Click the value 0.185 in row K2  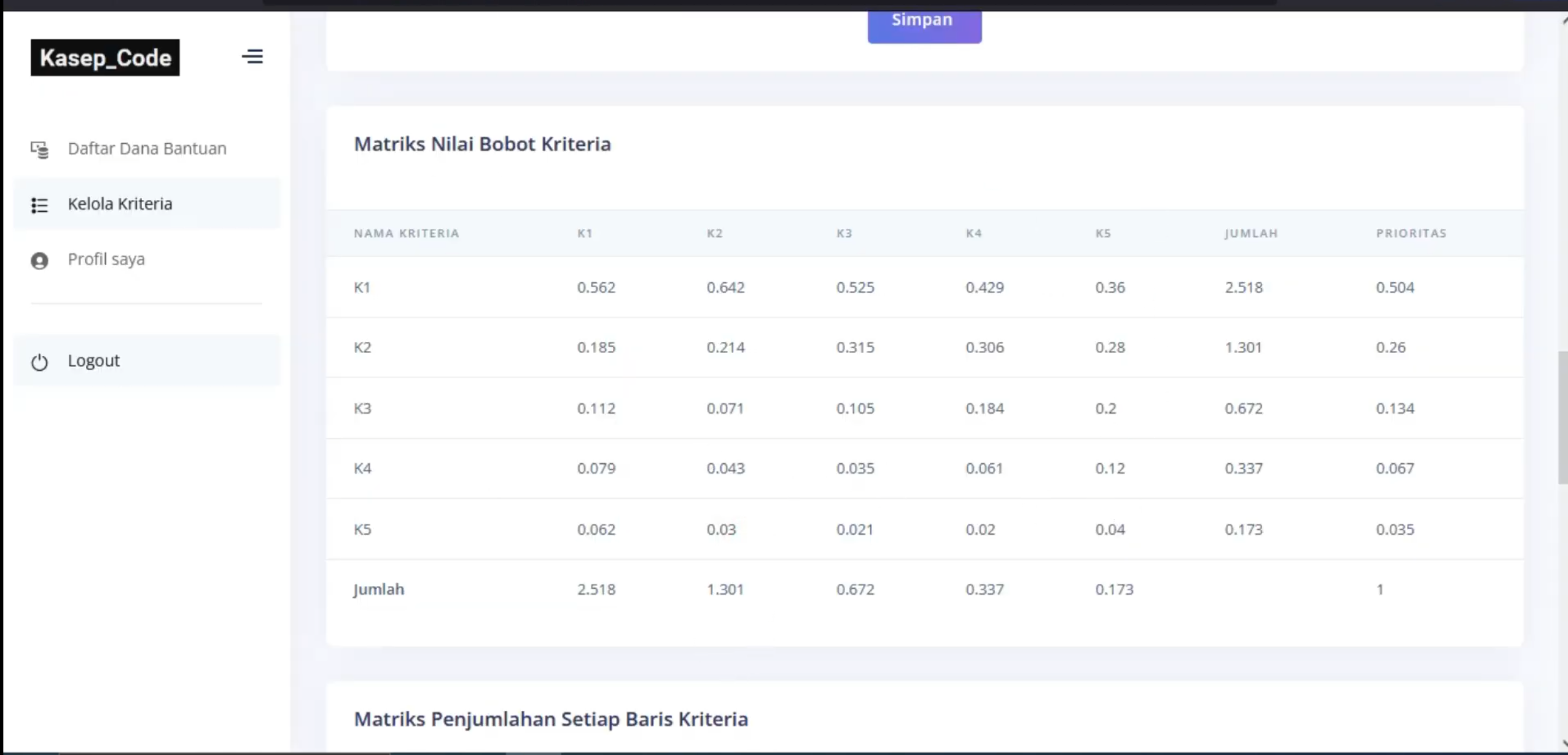coord(596,347)
